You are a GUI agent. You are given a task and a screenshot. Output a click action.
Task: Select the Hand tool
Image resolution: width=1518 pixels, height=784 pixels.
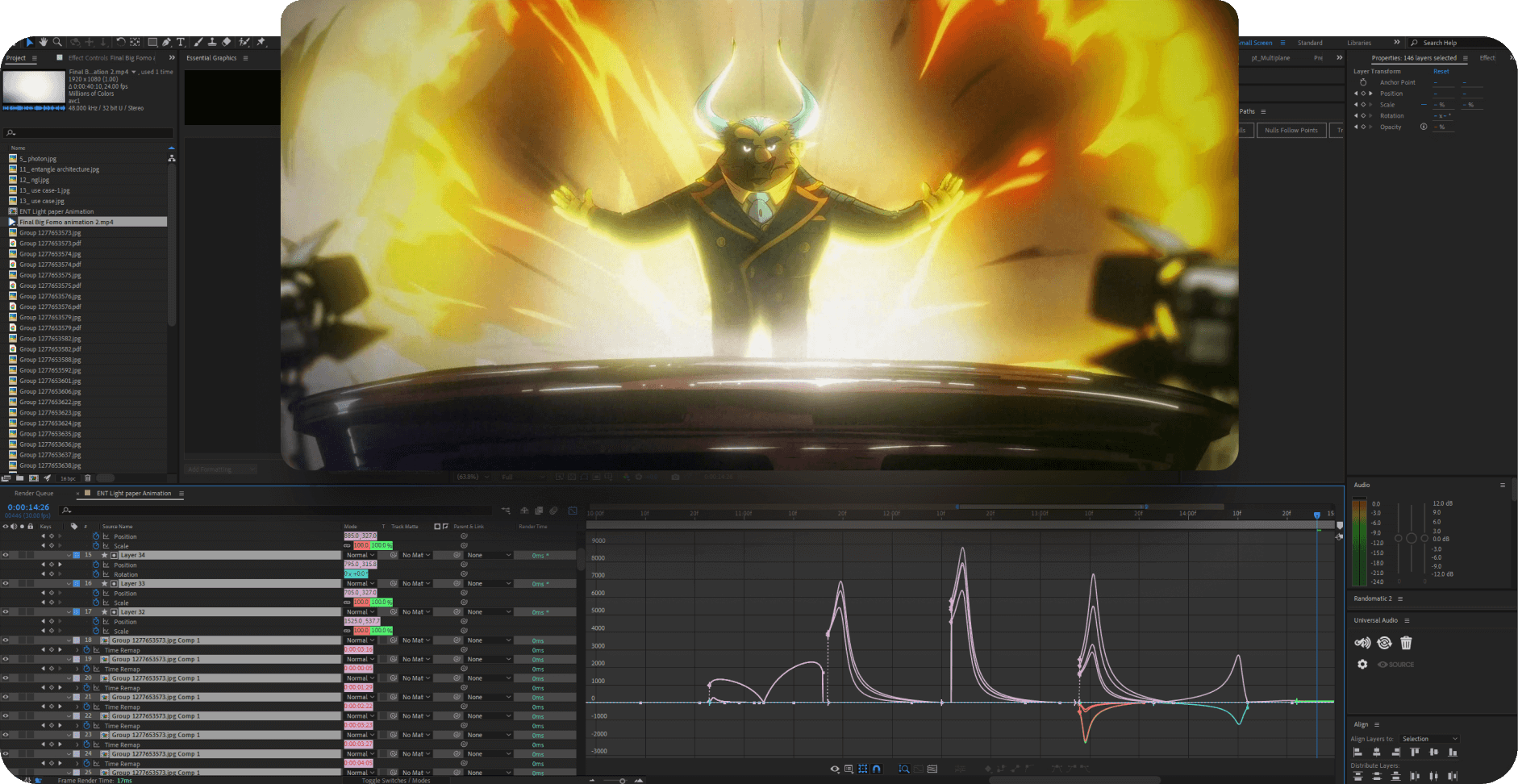pos(43,42)
